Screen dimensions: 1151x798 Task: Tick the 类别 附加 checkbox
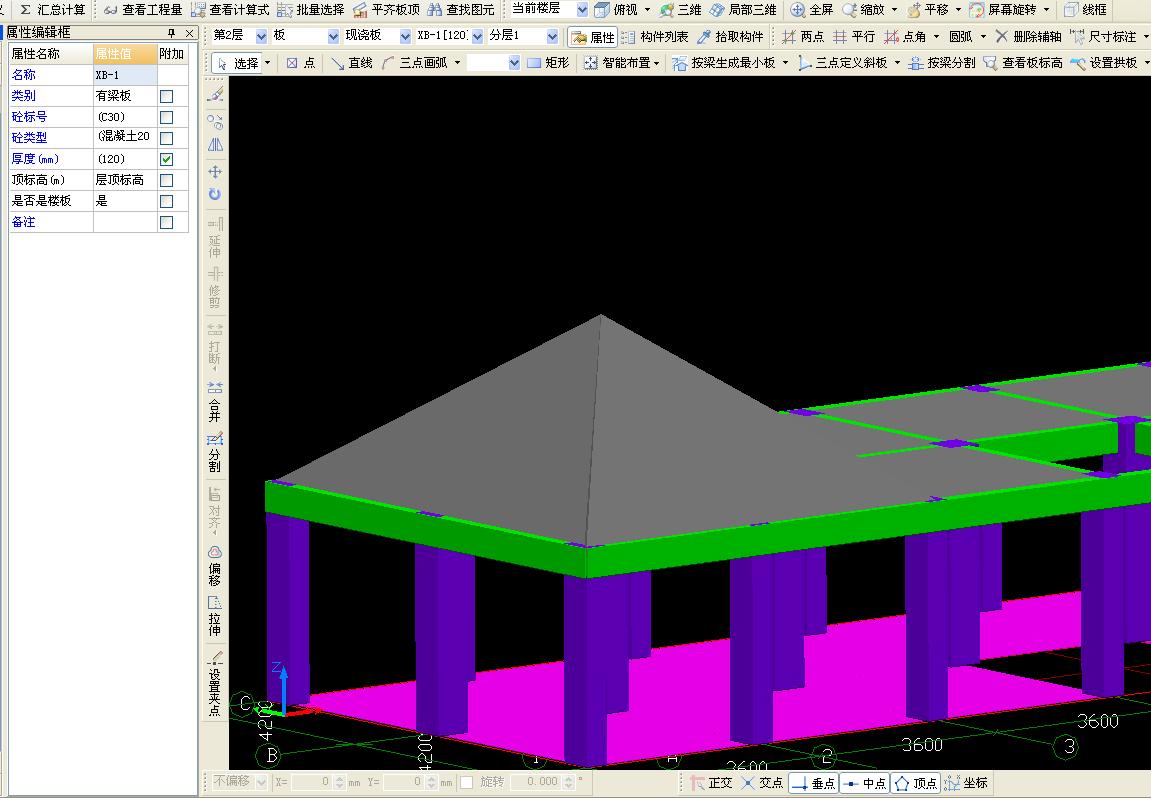click(167, 96)
